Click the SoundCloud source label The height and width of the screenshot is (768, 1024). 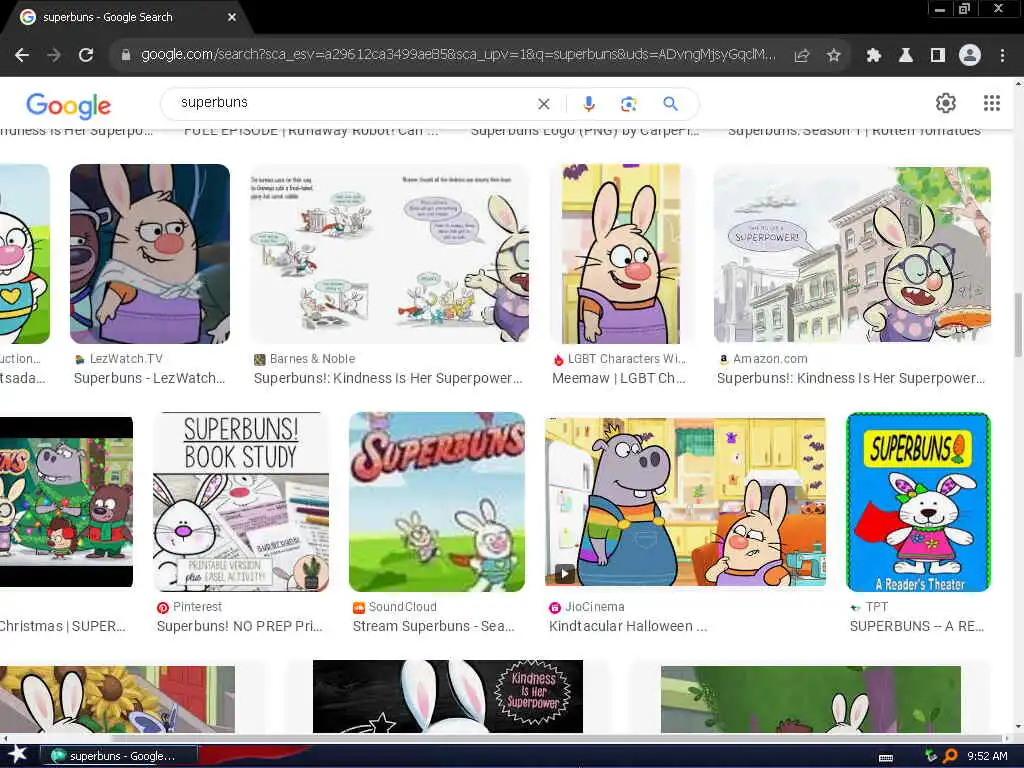[402, 607]
